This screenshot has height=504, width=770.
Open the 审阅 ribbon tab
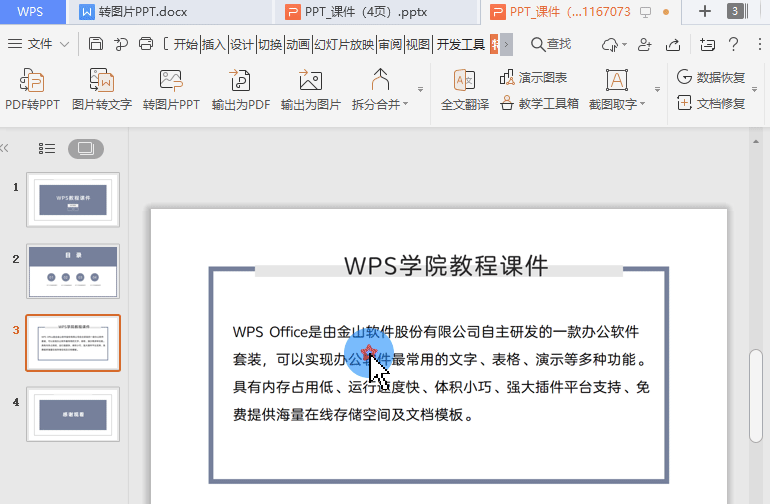[x=390, y=45]
